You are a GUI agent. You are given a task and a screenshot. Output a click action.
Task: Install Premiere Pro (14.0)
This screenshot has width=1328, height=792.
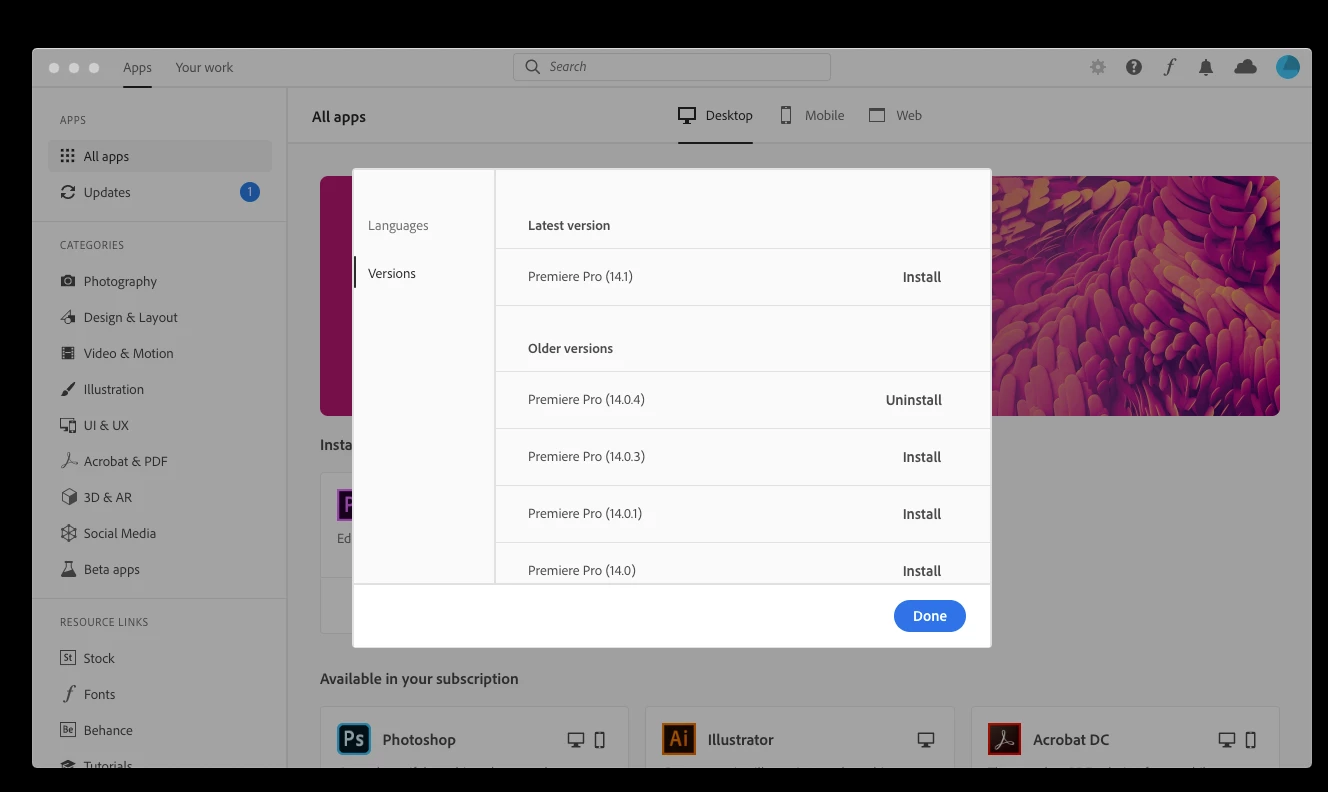(x=922, y=571)
